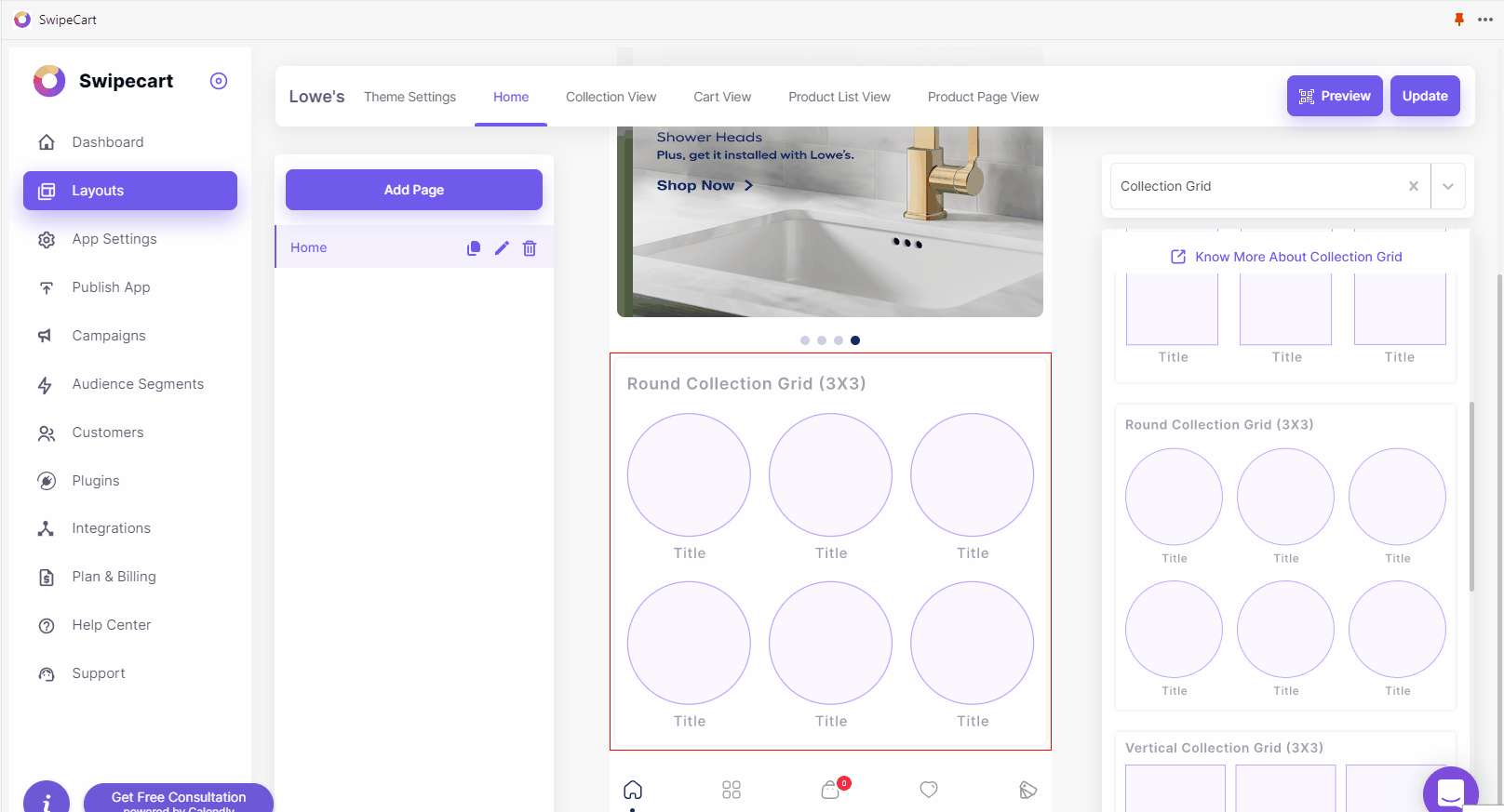Viewport: 1504px width, 812px height.
Task: Click the sidebar collapse circle icon
Action: [219, 81]
